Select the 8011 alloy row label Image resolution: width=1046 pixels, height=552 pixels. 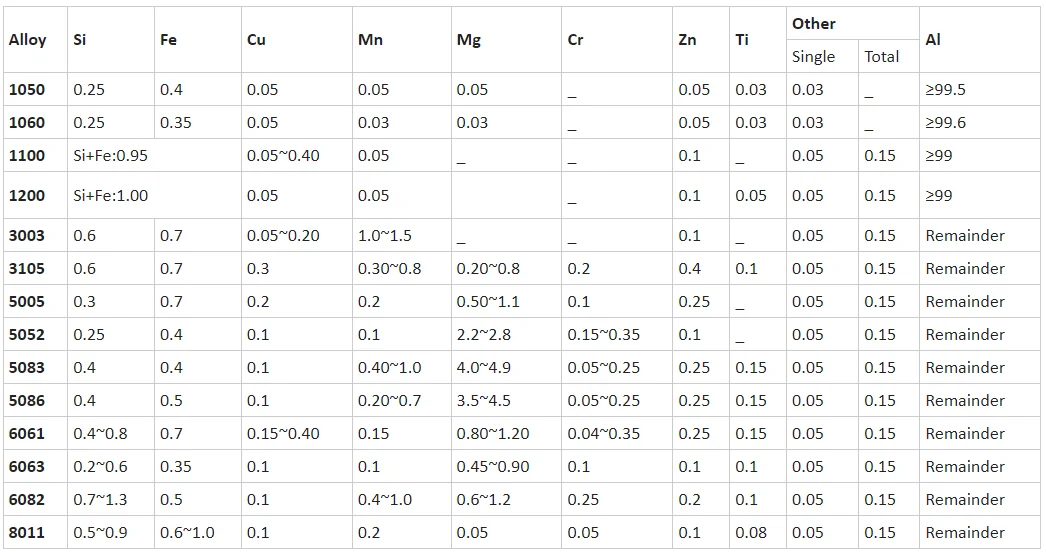27,533
